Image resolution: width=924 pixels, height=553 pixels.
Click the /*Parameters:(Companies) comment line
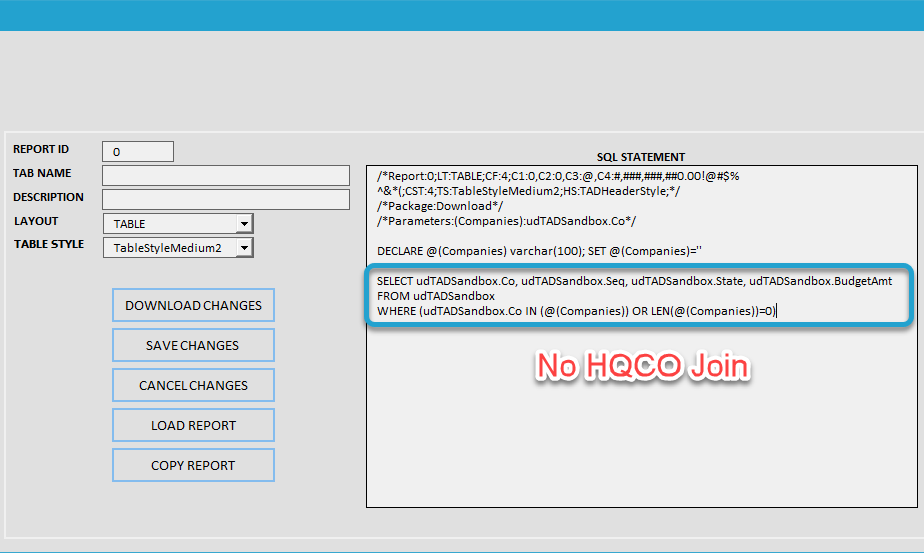click(506, 221)
